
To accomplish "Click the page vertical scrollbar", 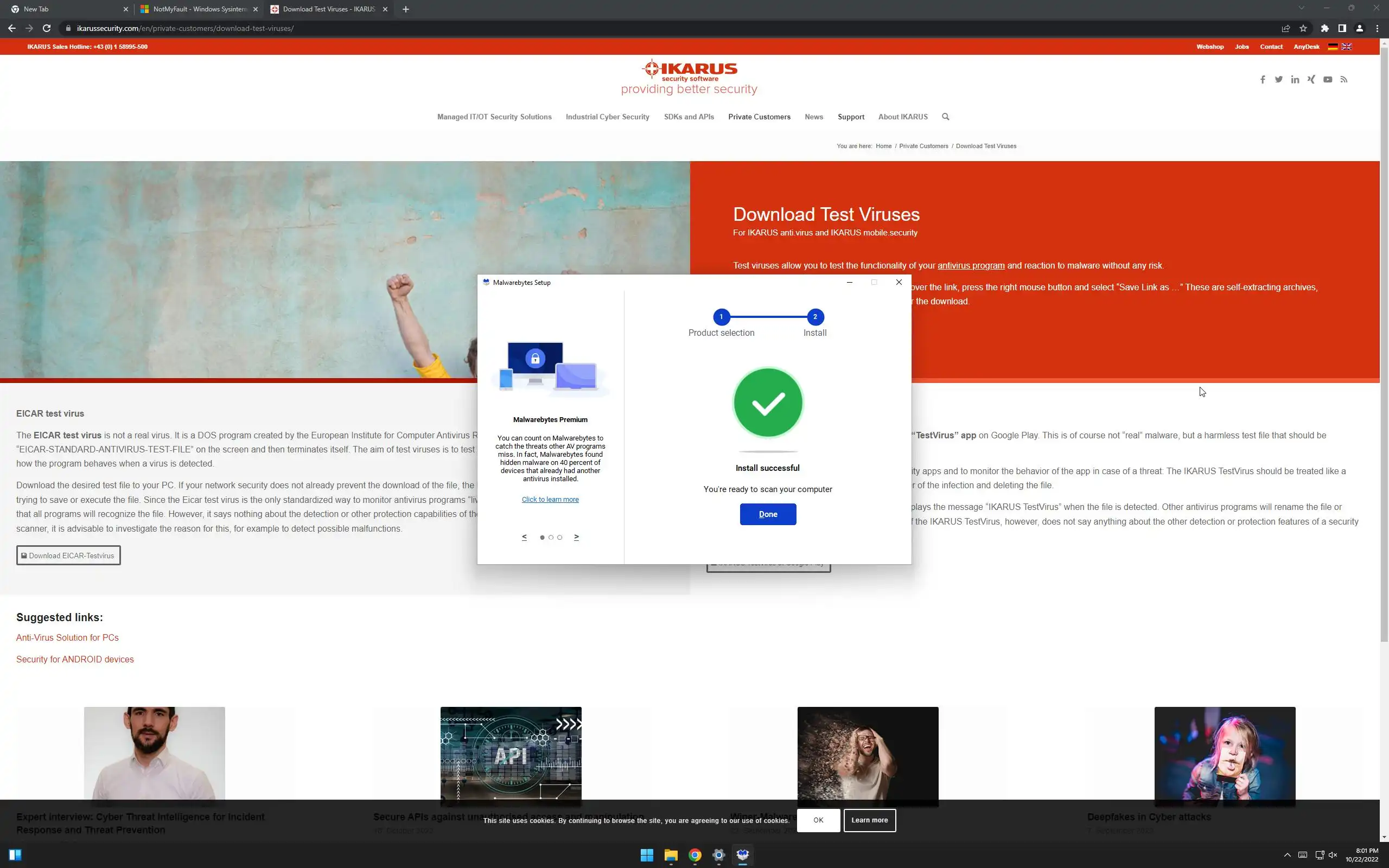I will pyautogui.click(x=1384, y=344).
